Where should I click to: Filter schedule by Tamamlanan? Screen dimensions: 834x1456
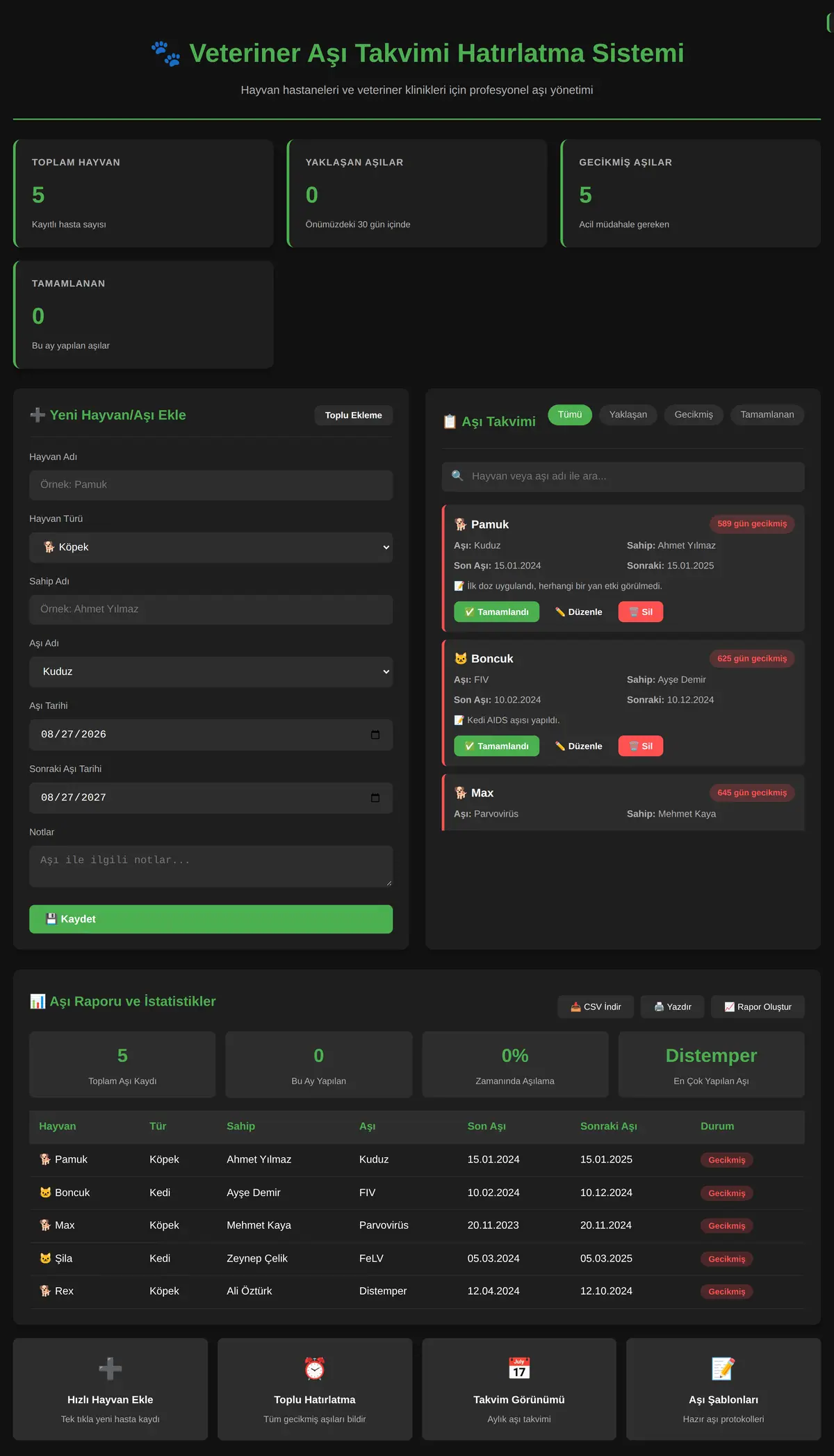(x=767, y=415)
